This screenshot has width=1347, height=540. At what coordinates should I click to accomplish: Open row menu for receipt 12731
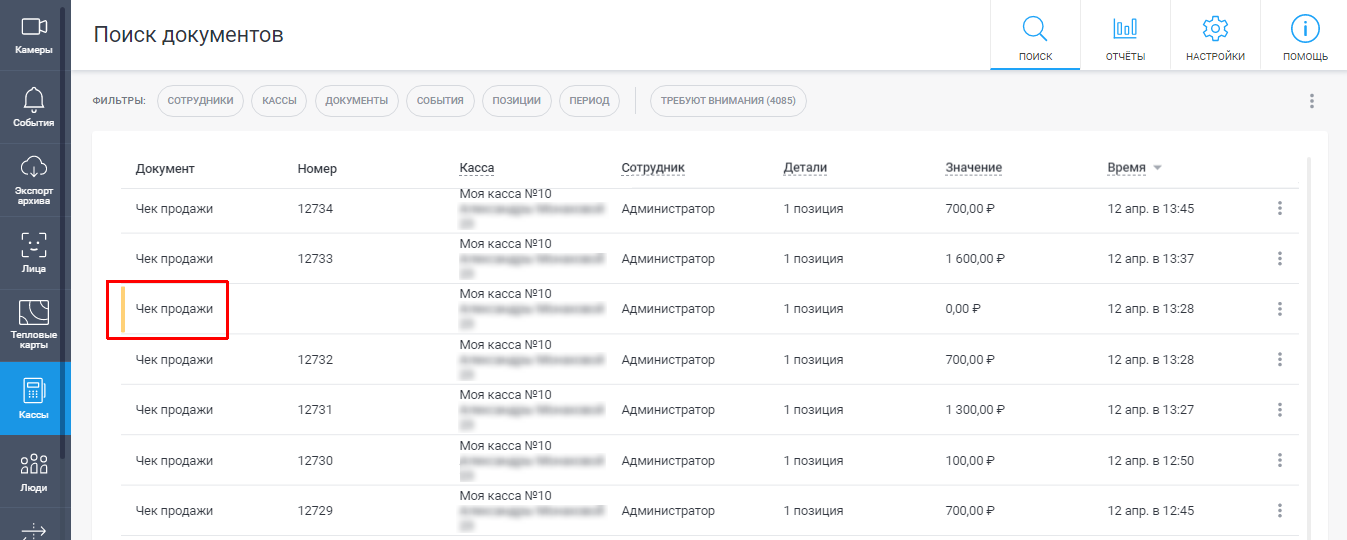click(x=1280, y=410)
